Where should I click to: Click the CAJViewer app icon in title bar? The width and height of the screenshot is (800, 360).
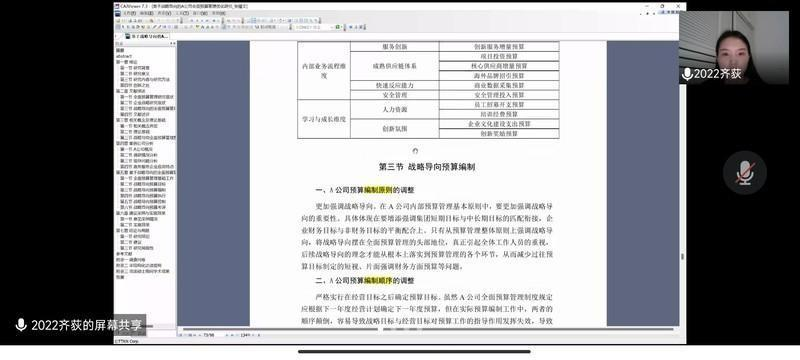coord(118,6)
